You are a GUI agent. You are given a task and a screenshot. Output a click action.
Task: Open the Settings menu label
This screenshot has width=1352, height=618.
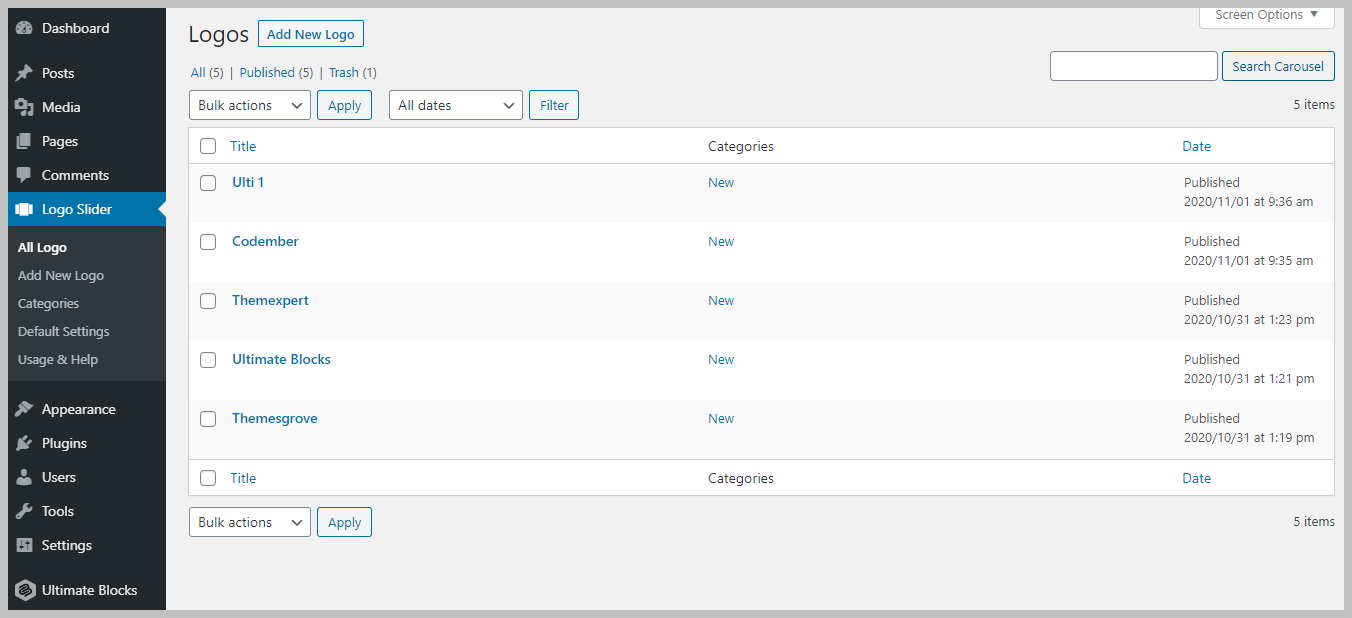pos(67,545)
